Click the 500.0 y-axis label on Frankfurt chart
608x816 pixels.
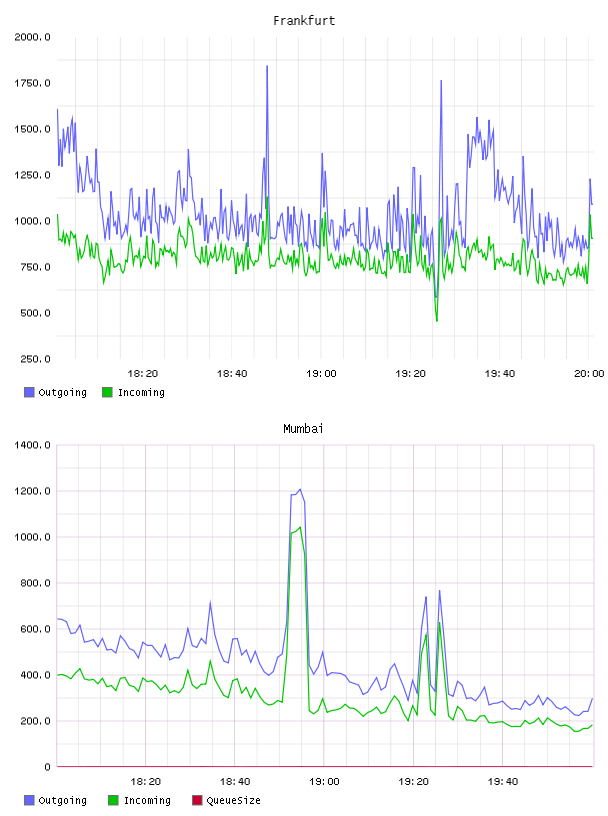point(35,313)
